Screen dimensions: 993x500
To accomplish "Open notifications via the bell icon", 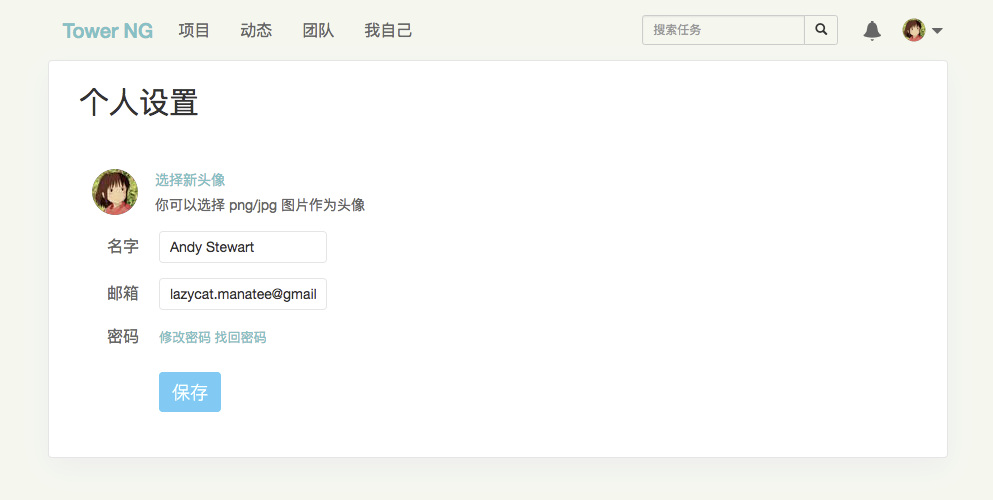I will (872, 31).
